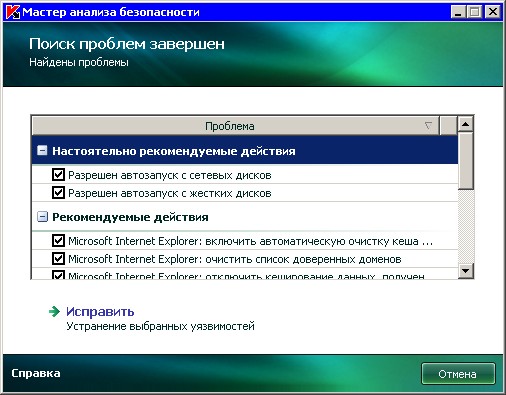The width and height of the screenshot is (506, 395).
Task: Click the narrow empty column header next to Проблема
Action: 448,126
